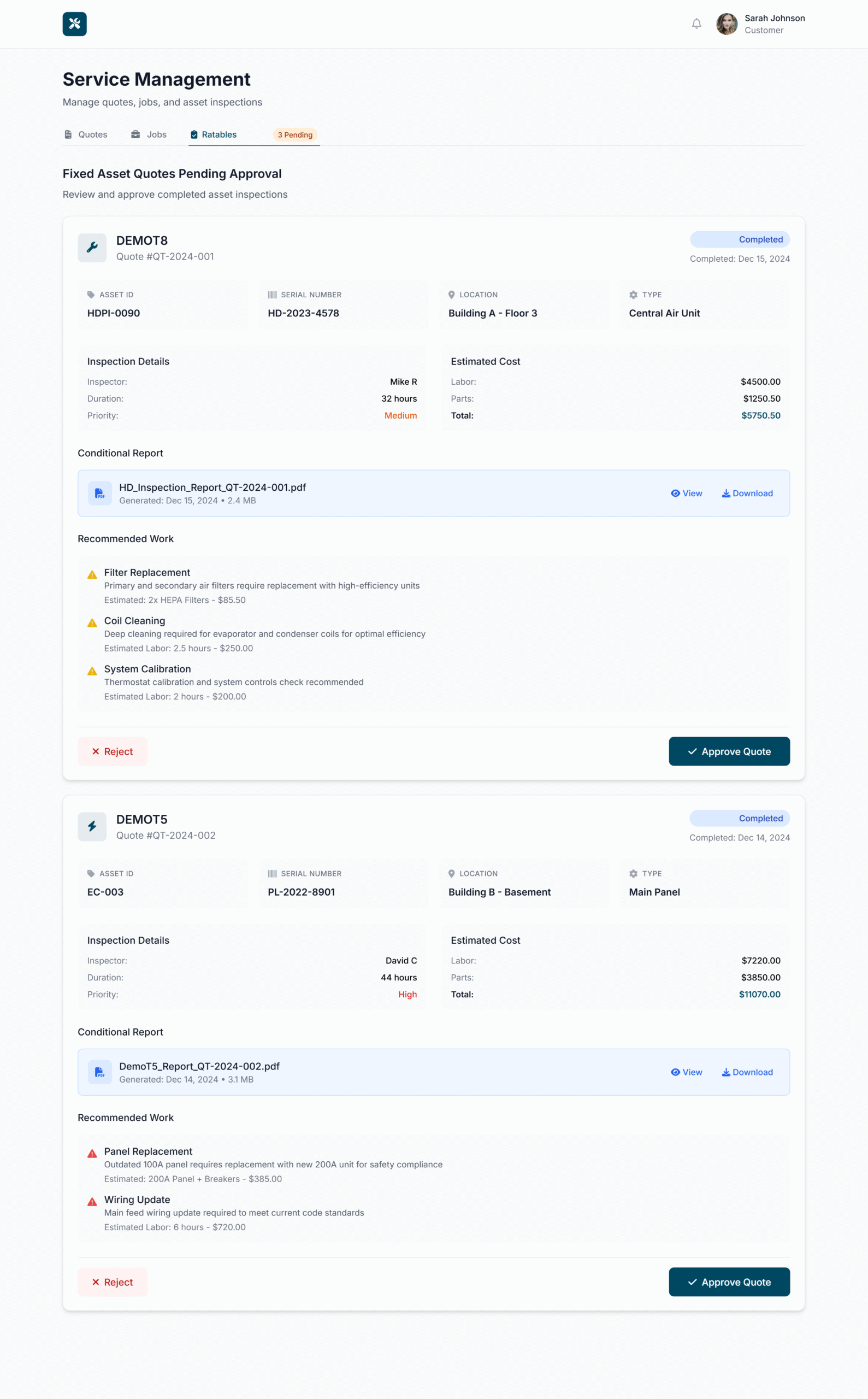868x1399 pixels.
Task: Click the Filter Replacement warning icon
Action: pos(92,575)
